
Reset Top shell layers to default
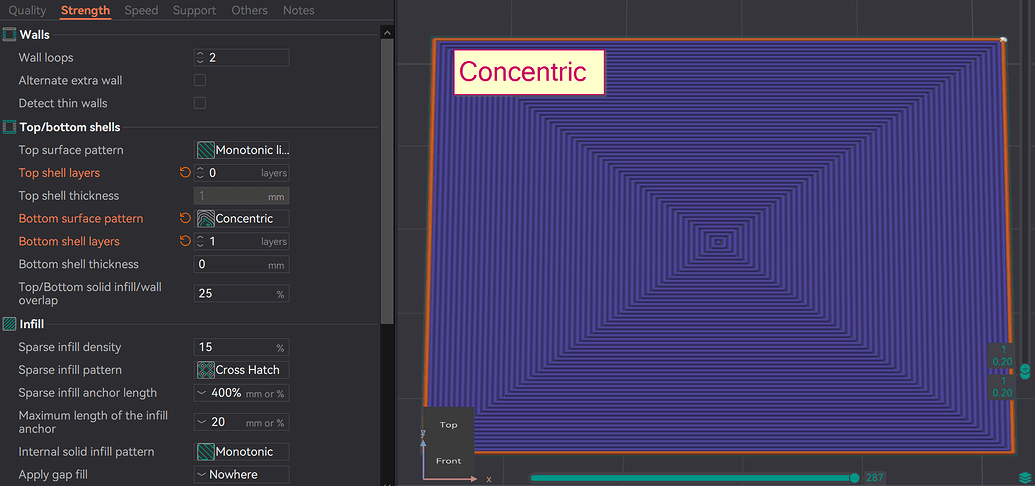point(185,173)
